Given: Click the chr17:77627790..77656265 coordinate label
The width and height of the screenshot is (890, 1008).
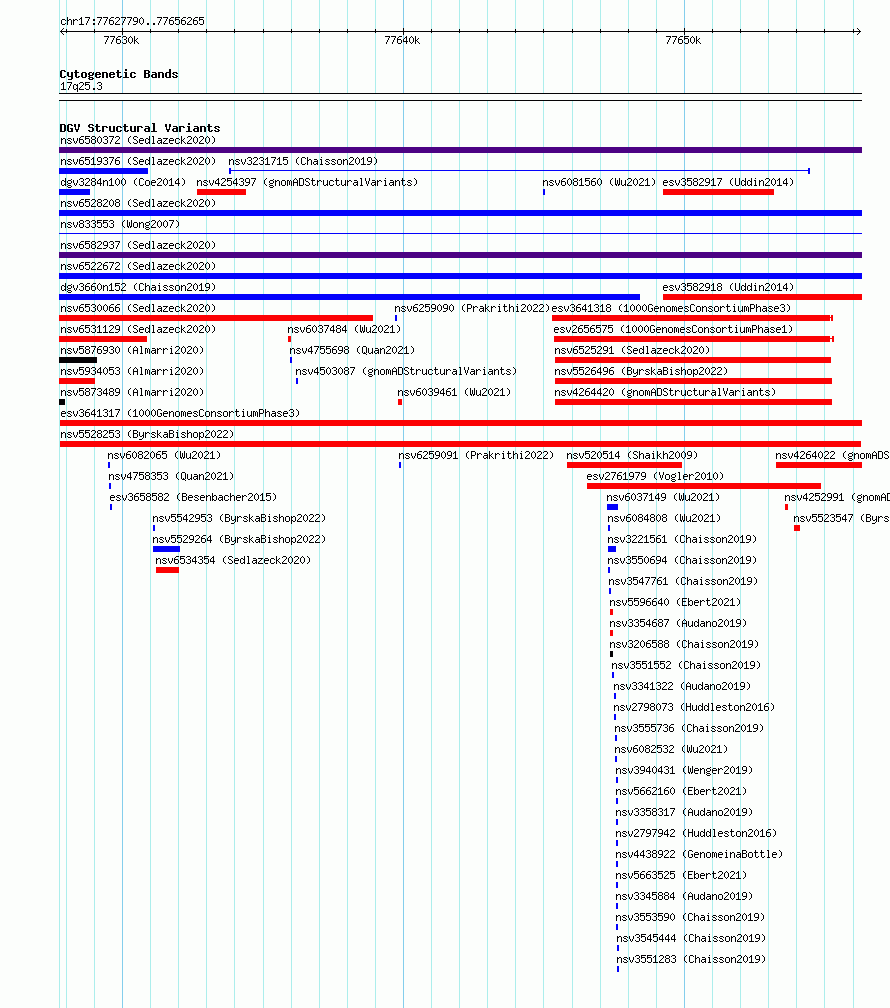Looking at the screenshot, I should tap(132, 21).
